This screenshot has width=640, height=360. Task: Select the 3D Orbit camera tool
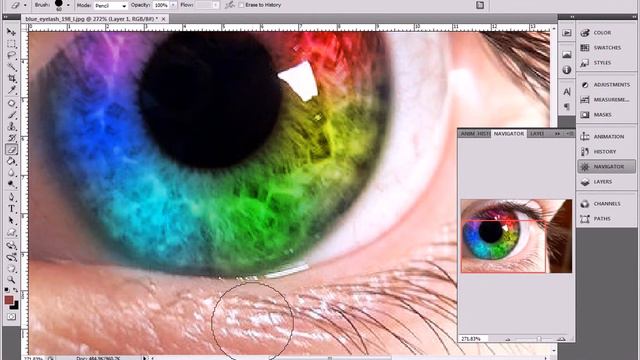[11, 258]
